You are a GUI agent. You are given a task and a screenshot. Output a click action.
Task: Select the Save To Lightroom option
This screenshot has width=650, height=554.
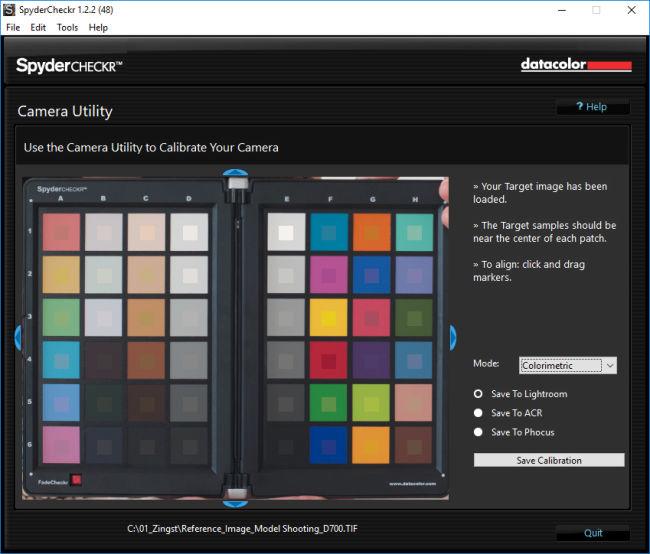(x=479, y=394)
